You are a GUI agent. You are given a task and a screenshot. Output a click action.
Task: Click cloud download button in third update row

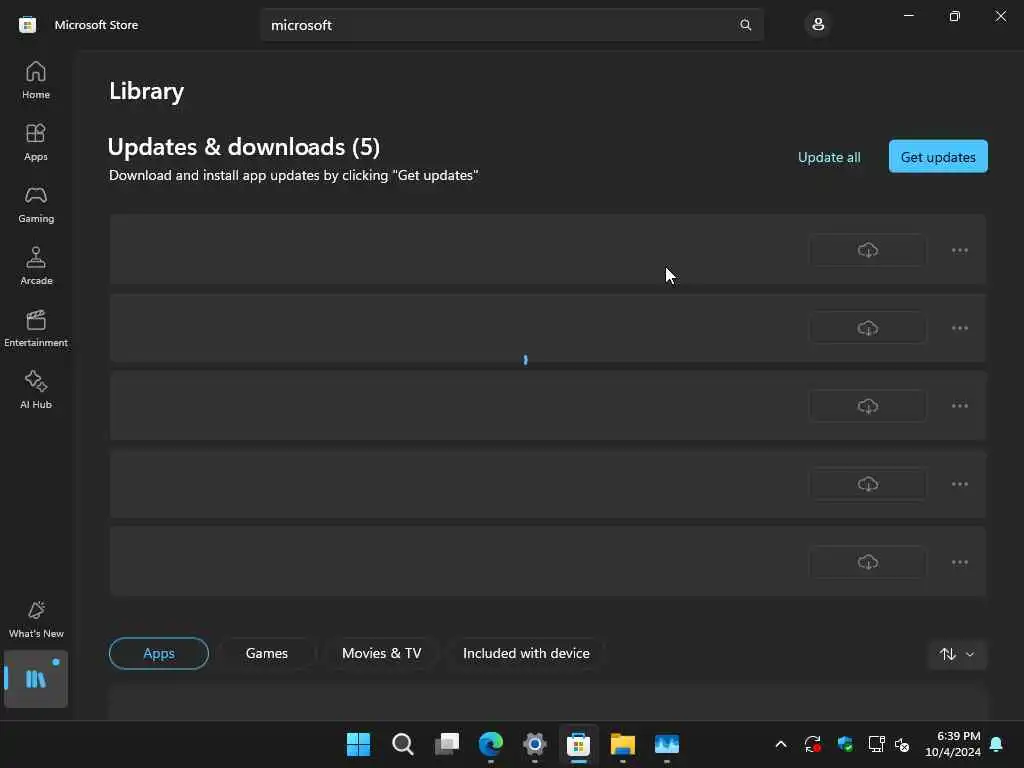coord(868,406)
